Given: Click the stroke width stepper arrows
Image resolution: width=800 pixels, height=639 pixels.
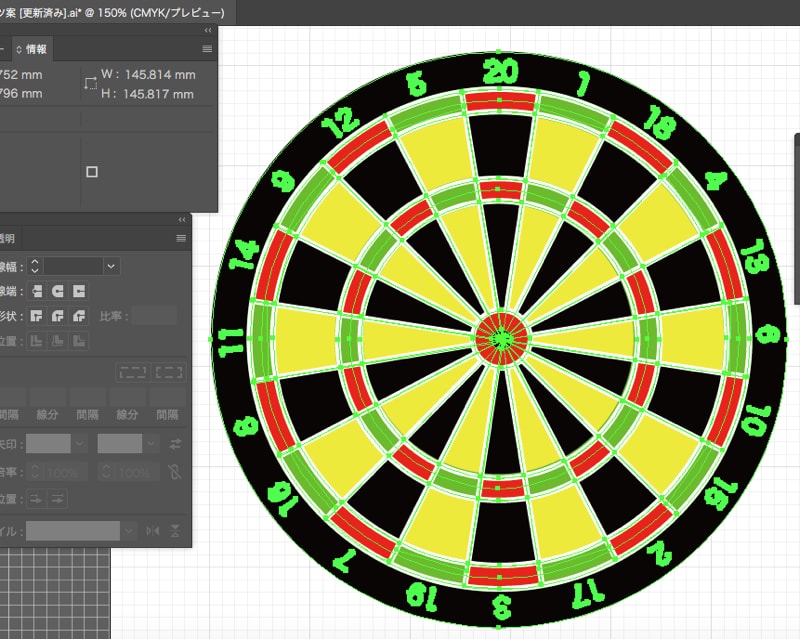Looking at the screenshot, I should (x=35, y=266).
